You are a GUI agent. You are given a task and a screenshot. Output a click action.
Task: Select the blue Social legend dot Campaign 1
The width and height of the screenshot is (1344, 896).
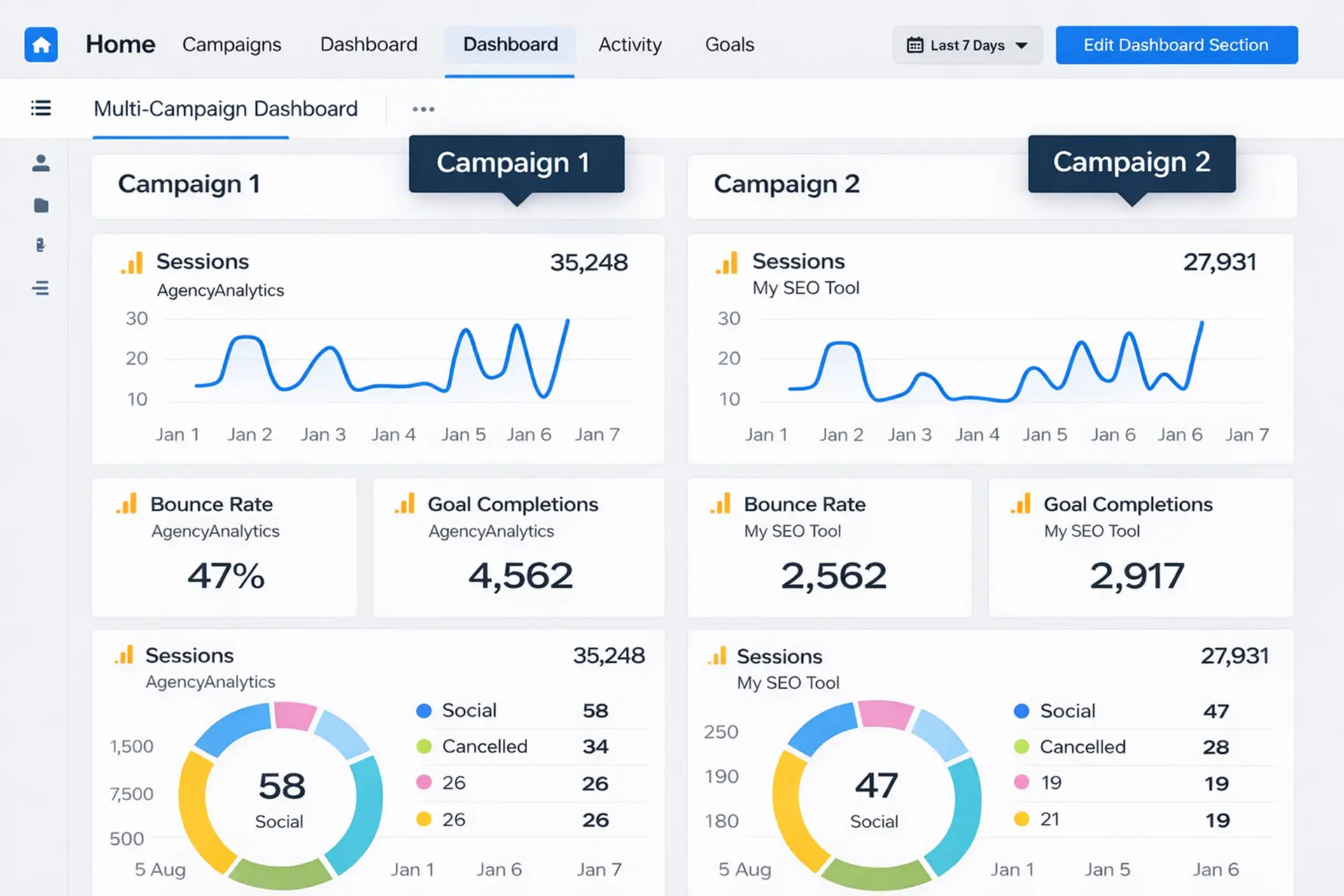click(423, 710)
